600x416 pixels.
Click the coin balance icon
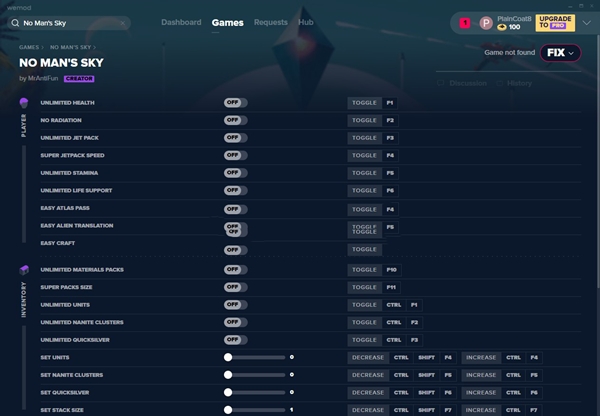click(502, 27)
